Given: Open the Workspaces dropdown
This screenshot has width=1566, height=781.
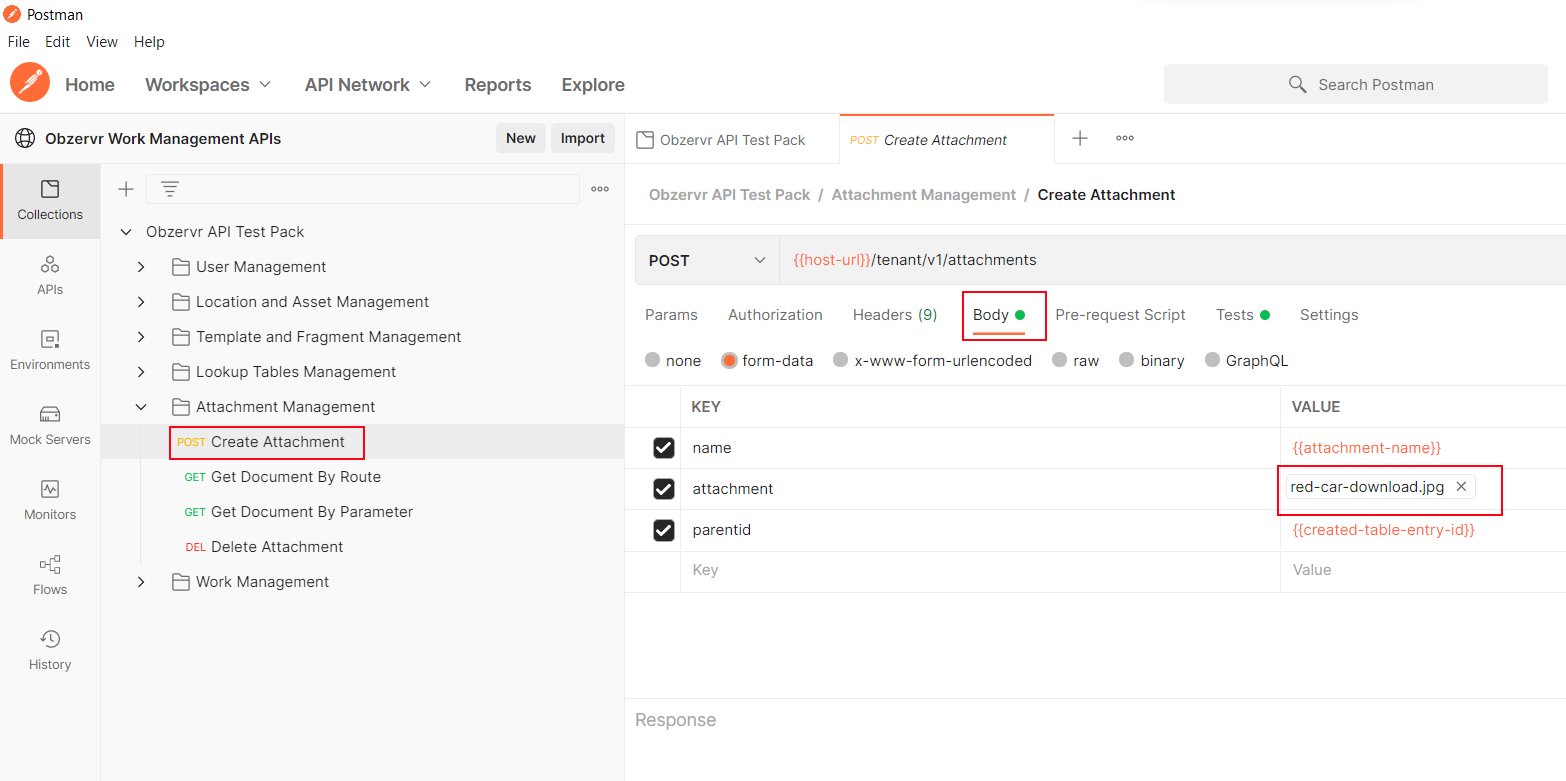Looking at the screenshot, I should pyautogui.click(x=208, y=85).
